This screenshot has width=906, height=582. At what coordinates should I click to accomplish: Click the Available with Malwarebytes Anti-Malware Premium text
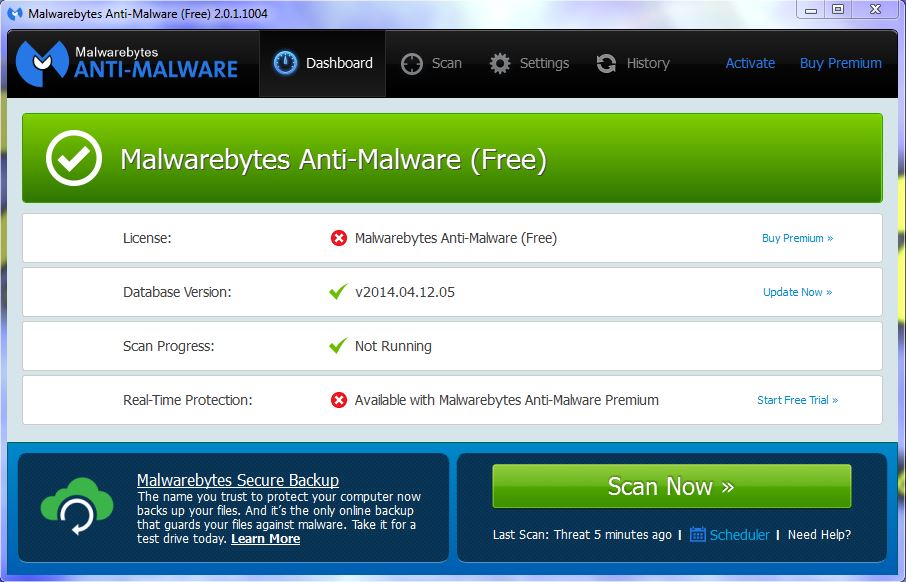click(x=507, y=400)
